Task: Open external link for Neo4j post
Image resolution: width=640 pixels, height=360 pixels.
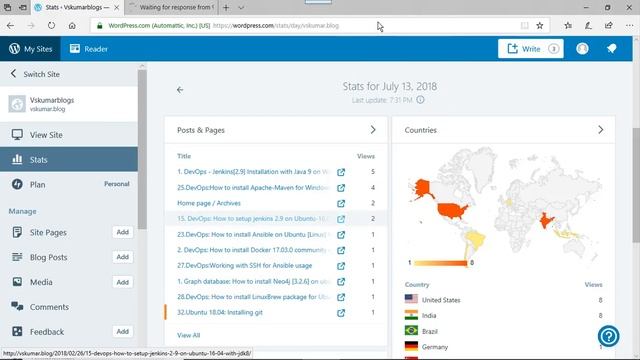Action: pyautogui.click(x=341, y=282)
